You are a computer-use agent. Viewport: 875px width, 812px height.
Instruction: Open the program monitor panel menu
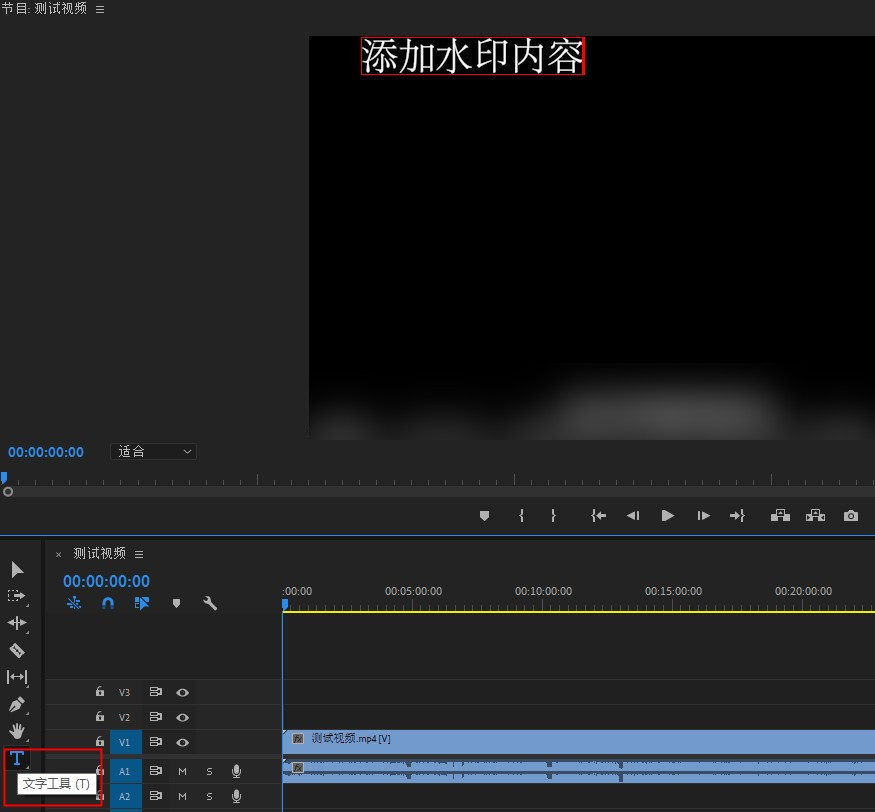(x=99, y=8)
